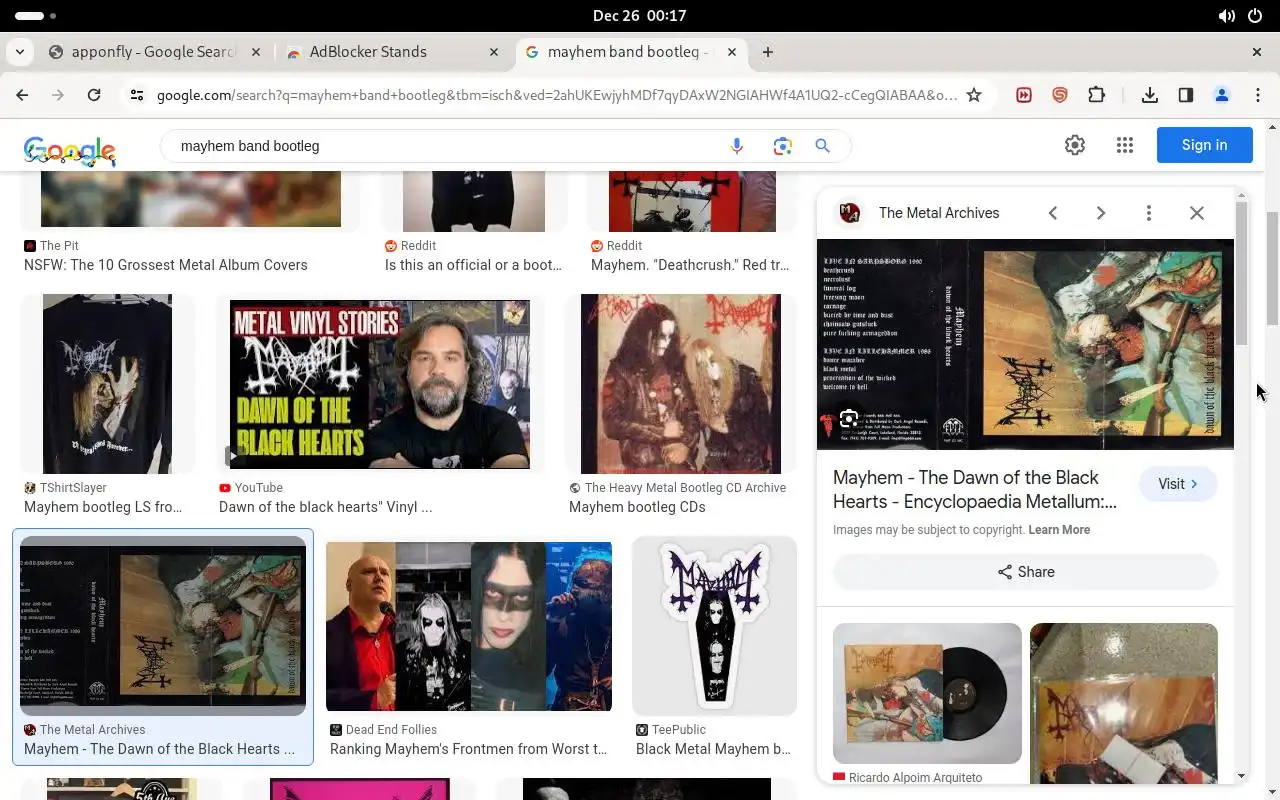Share the previewed image
This screenshot has width=1280, height=800.
(1025, 572)
